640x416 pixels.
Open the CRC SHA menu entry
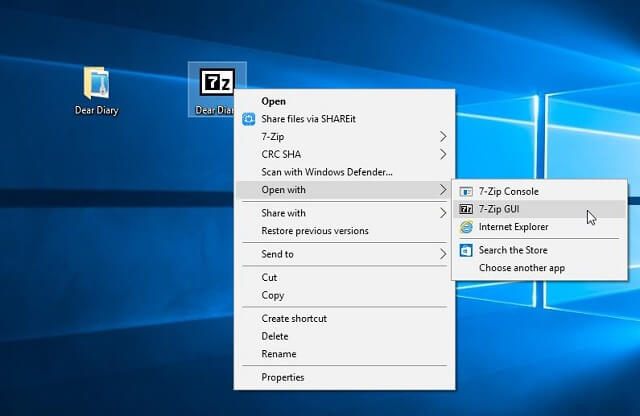344,154
